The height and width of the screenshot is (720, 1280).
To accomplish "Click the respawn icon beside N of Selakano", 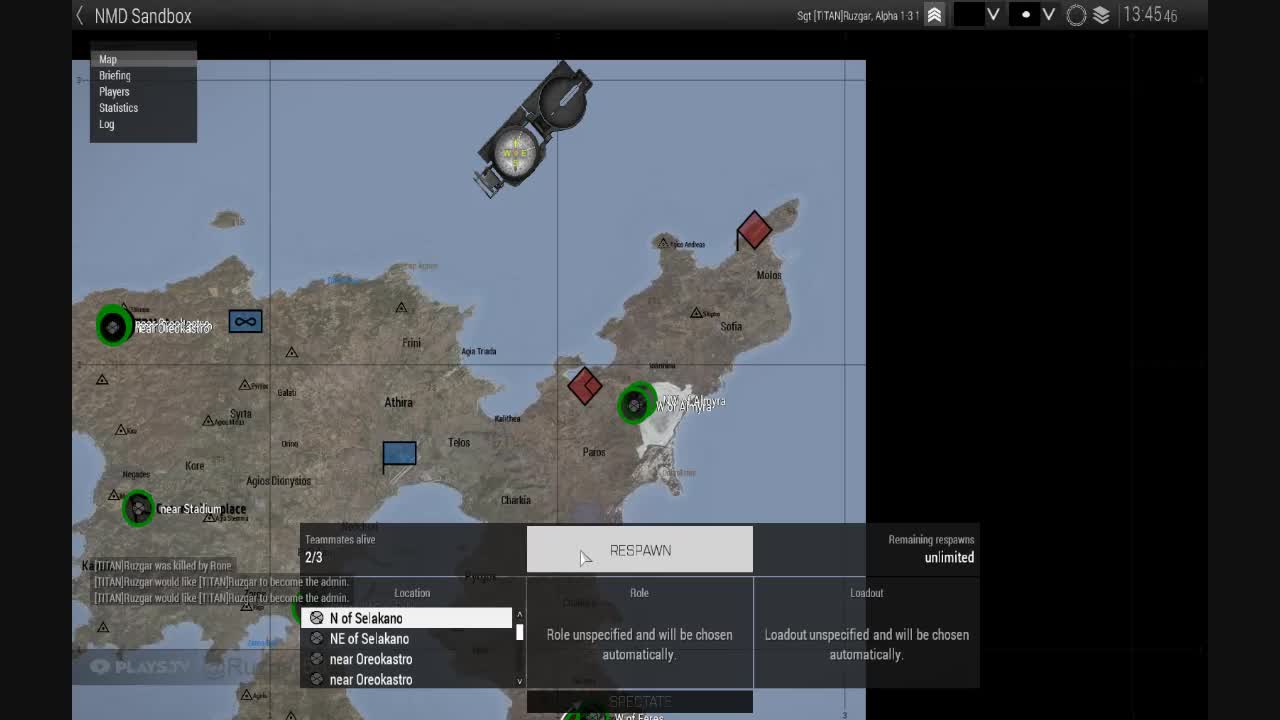I will coord(317,618).
